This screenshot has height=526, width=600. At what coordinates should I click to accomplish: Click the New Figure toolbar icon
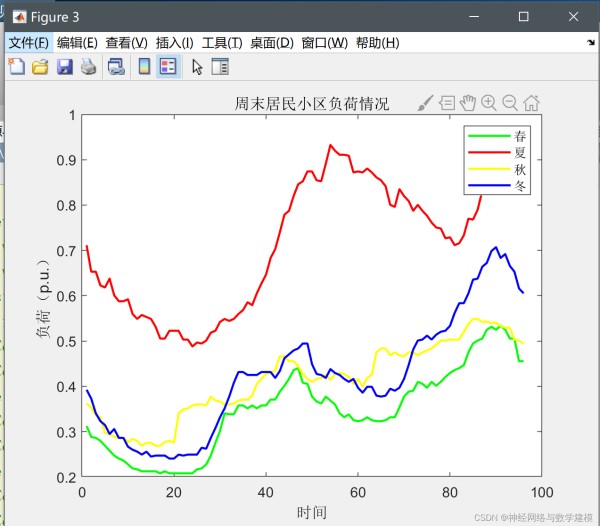(x=16, y=67)
